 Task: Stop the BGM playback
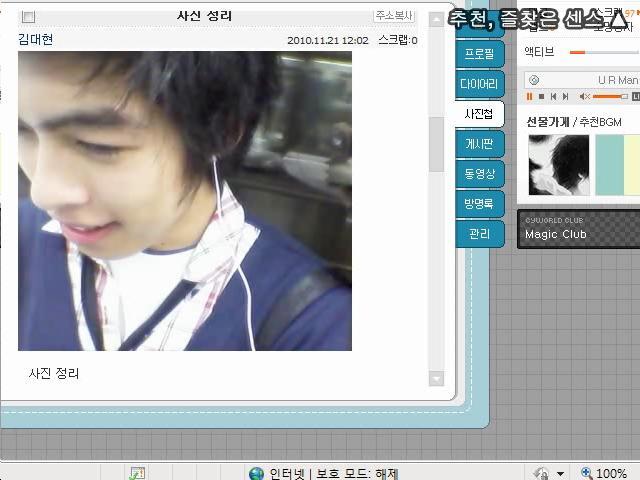(541, 97)
